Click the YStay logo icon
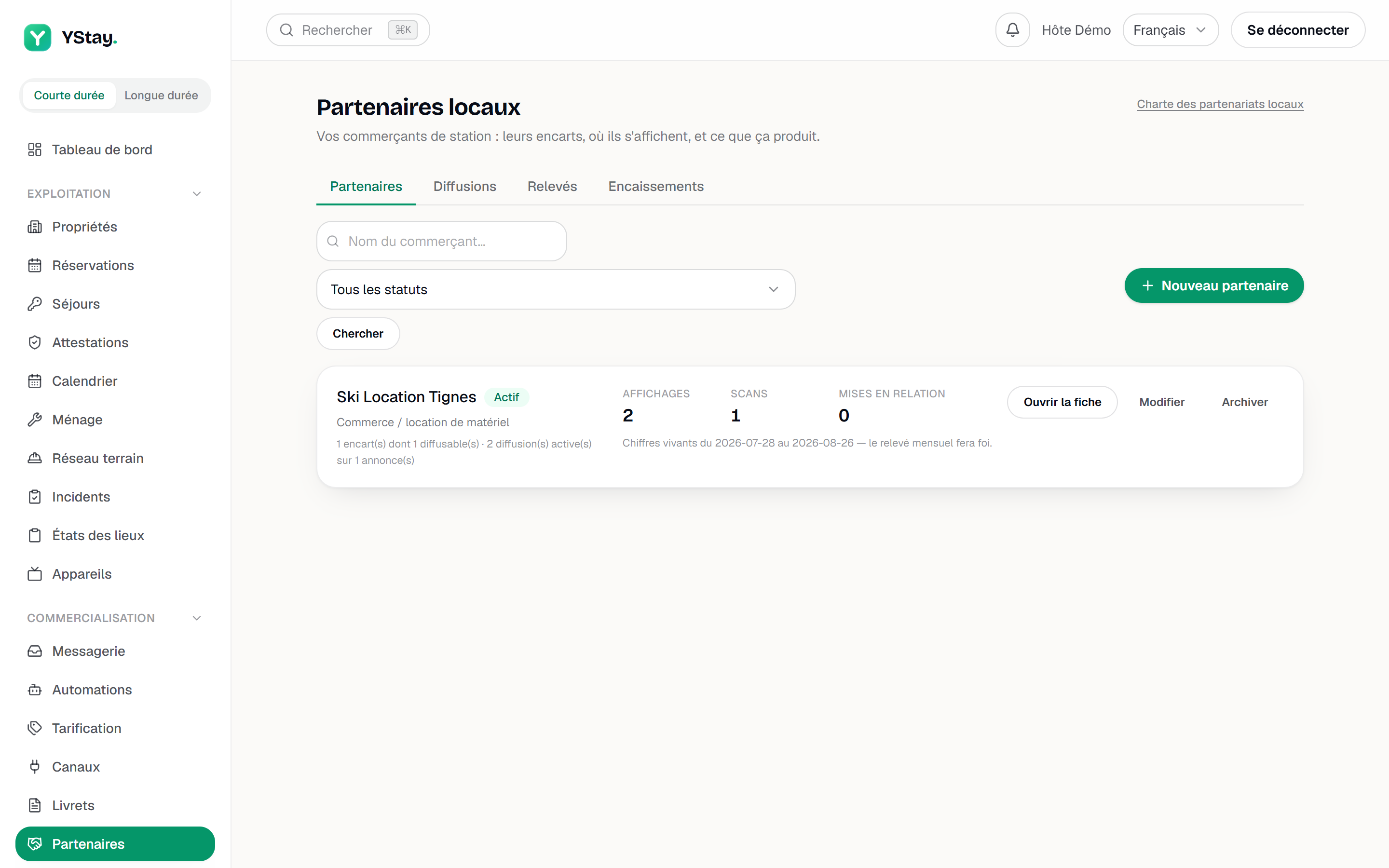Viewport: 1389px width, 868px height. 37,37
